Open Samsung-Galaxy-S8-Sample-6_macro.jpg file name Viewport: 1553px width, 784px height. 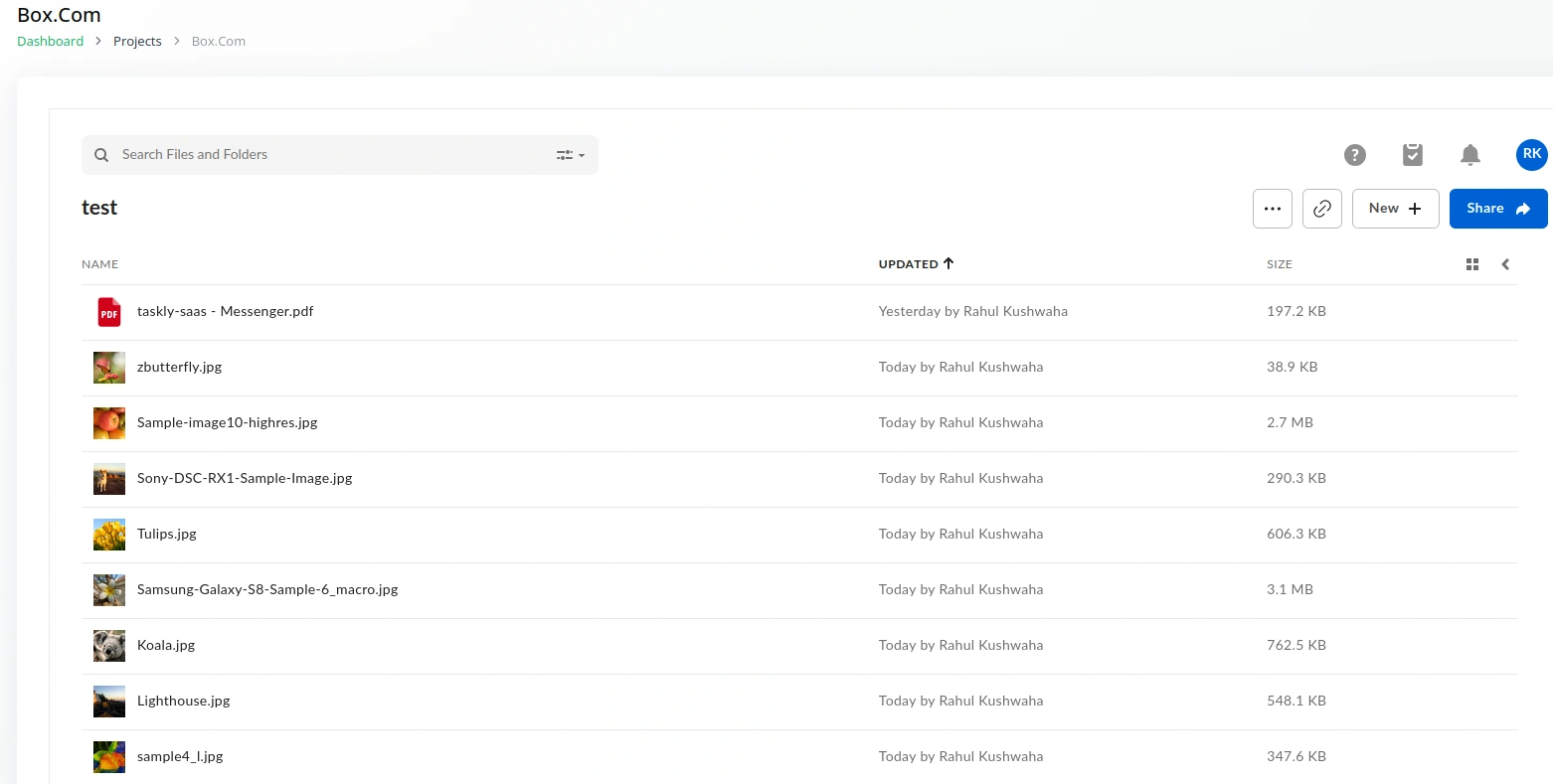point(267,589)
